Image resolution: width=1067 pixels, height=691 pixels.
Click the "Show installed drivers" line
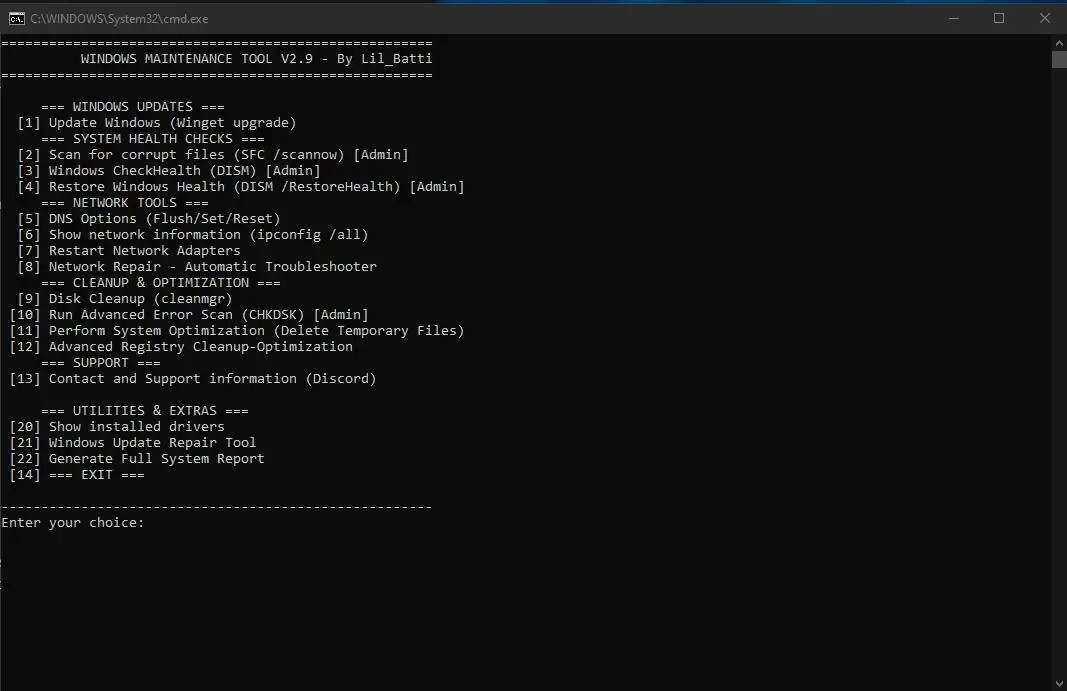(136, 427)
